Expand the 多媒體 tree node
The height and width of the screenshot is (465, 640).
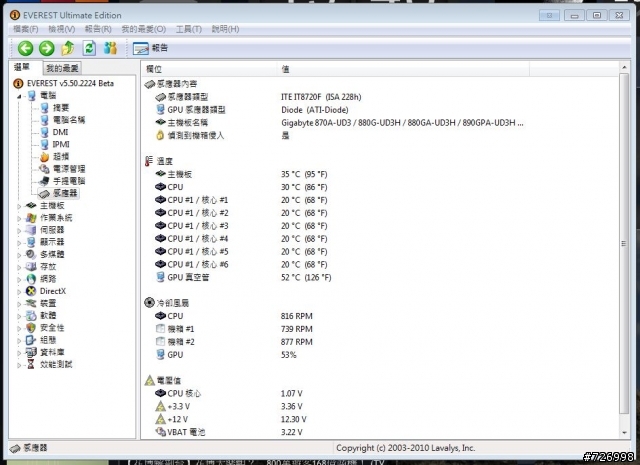[x=19, y=255]
